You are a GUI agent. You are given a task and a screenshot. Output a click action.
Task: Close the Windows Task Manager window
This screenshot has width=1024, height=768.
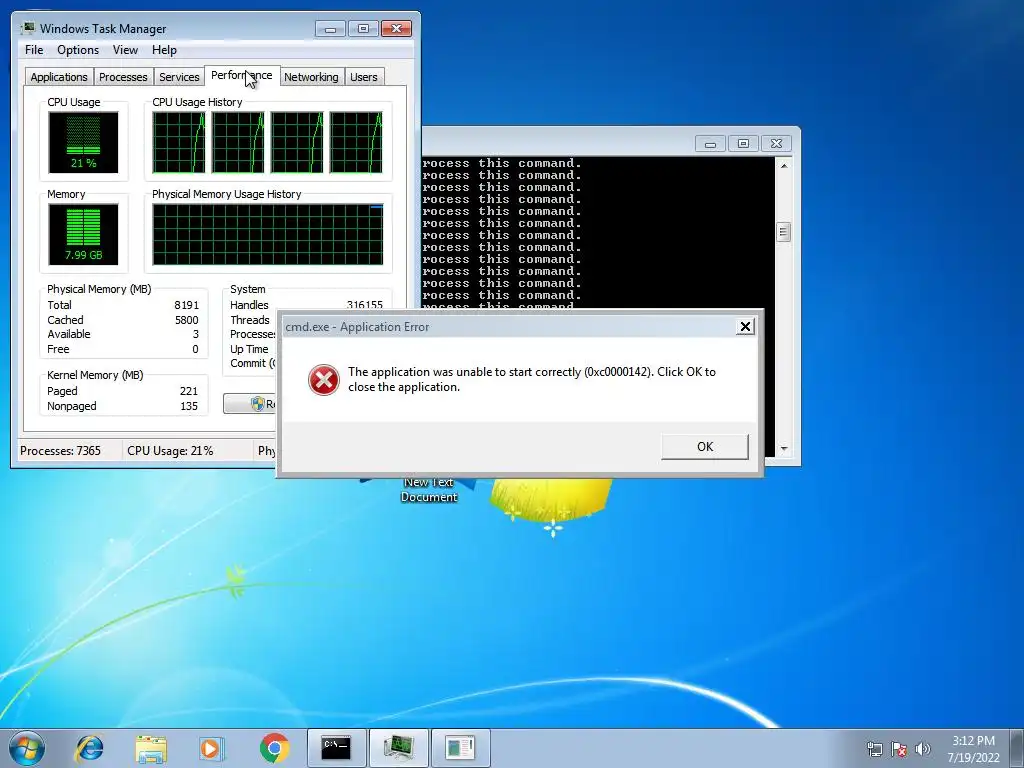click(x=396, y=29)
